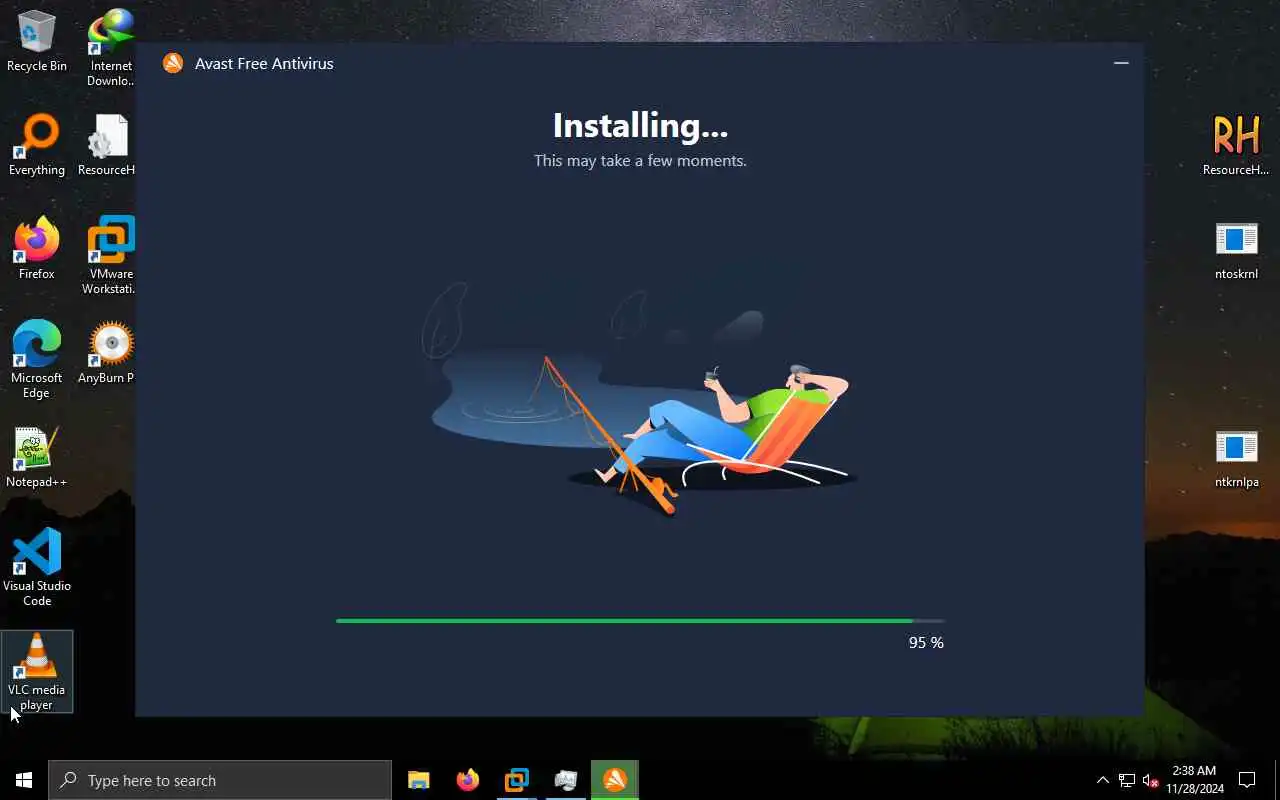Open the Windows Start menu
The image size is (1280, 800).
coord(24,780)
